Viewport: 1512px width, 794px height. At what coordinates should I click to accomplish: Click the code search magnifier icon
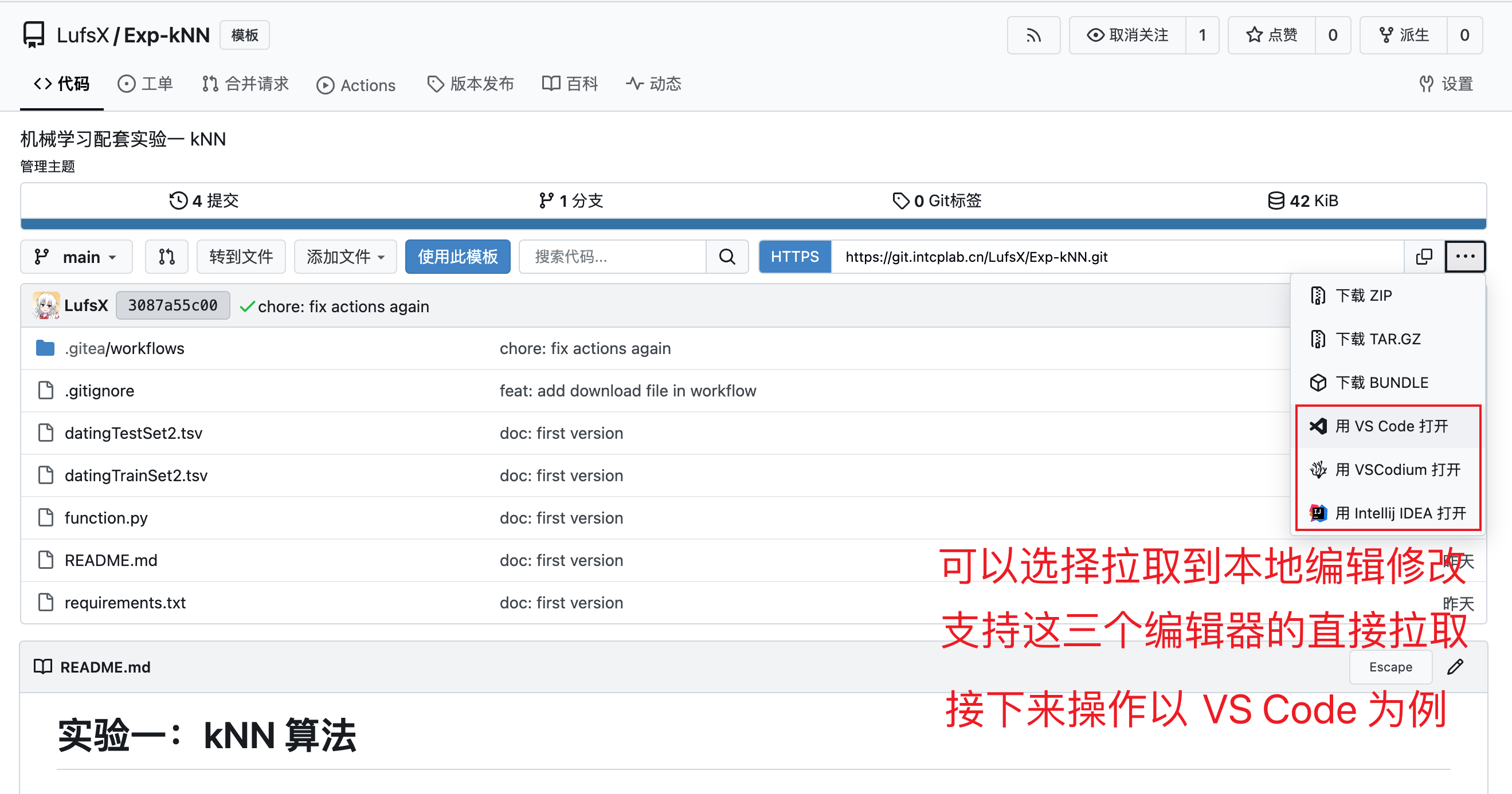(727, 257)
